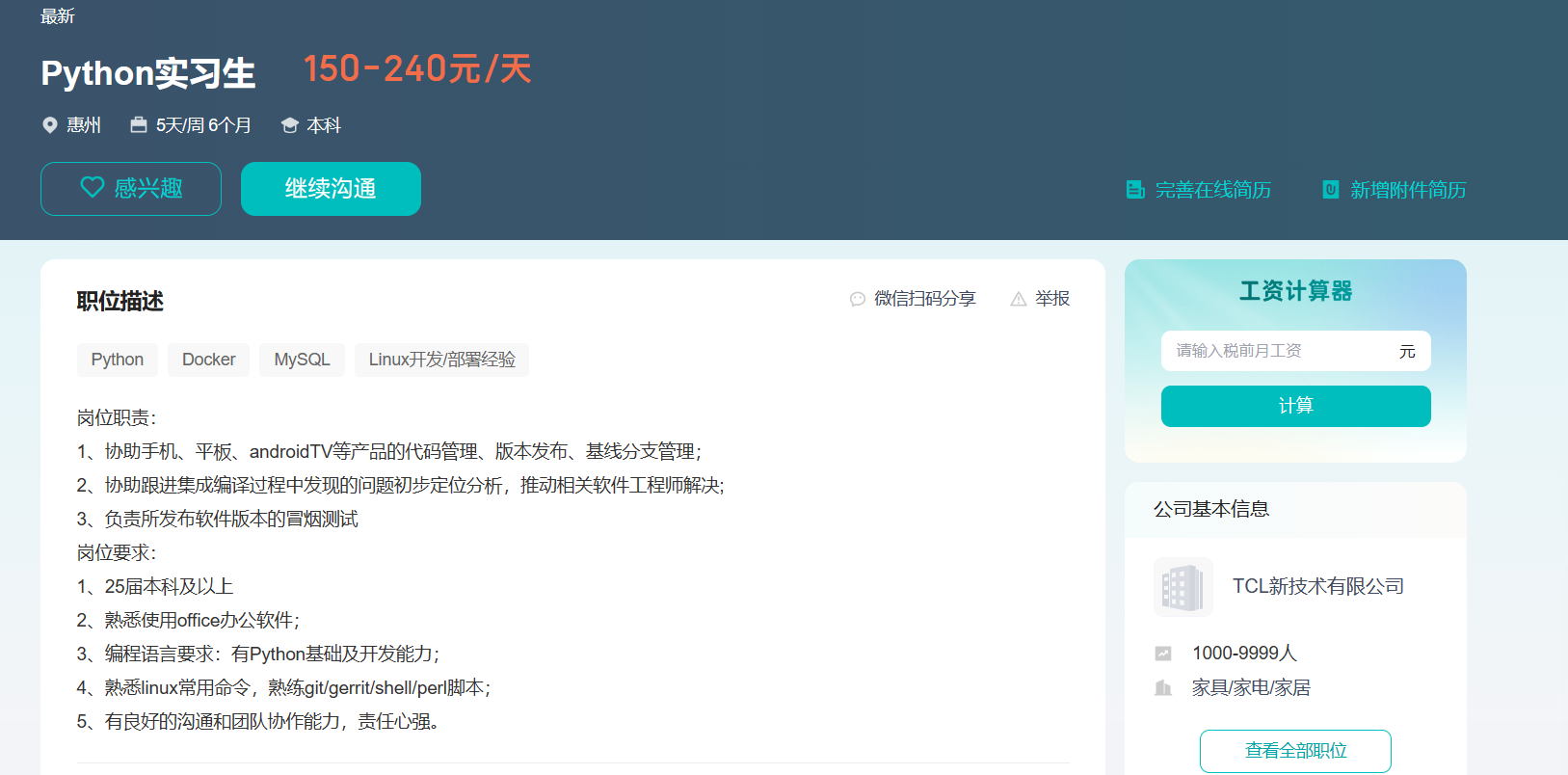Viewport: 1568px width, 775px height.
Task: Click the heart icon in 感兴趣 button
Action: [92, 187]
